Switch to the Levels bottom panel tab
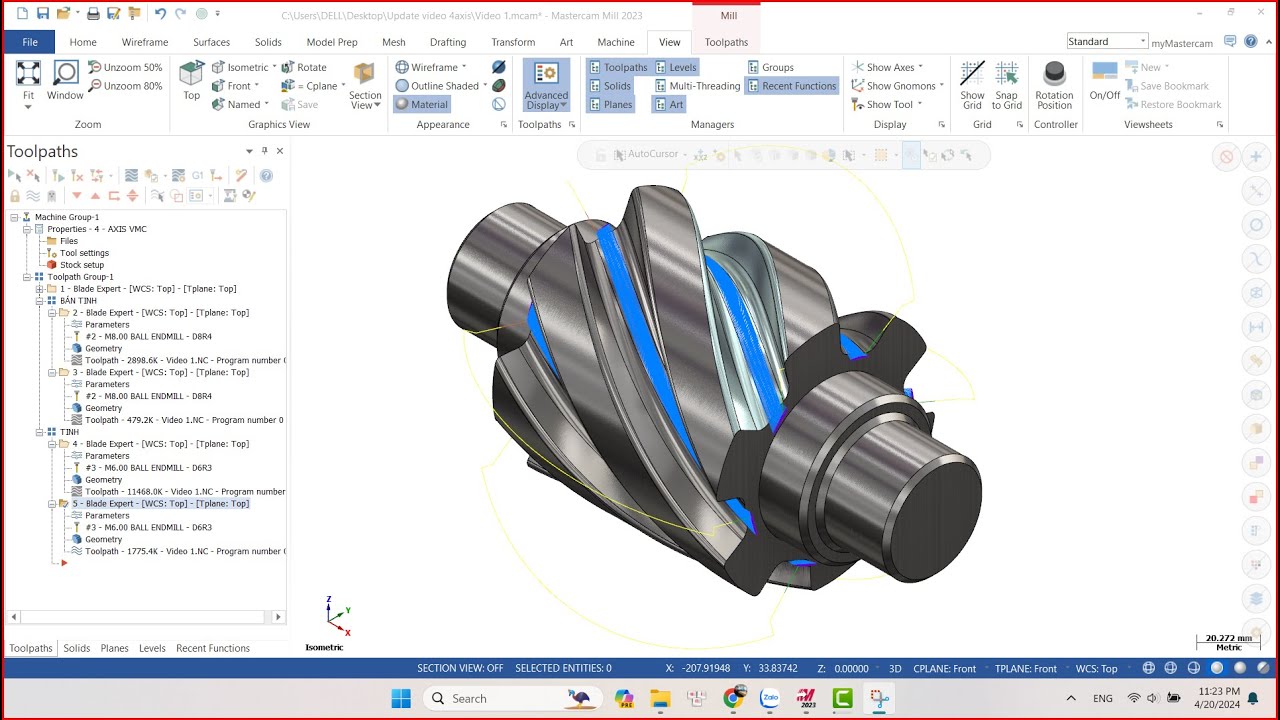 [152, 648]
